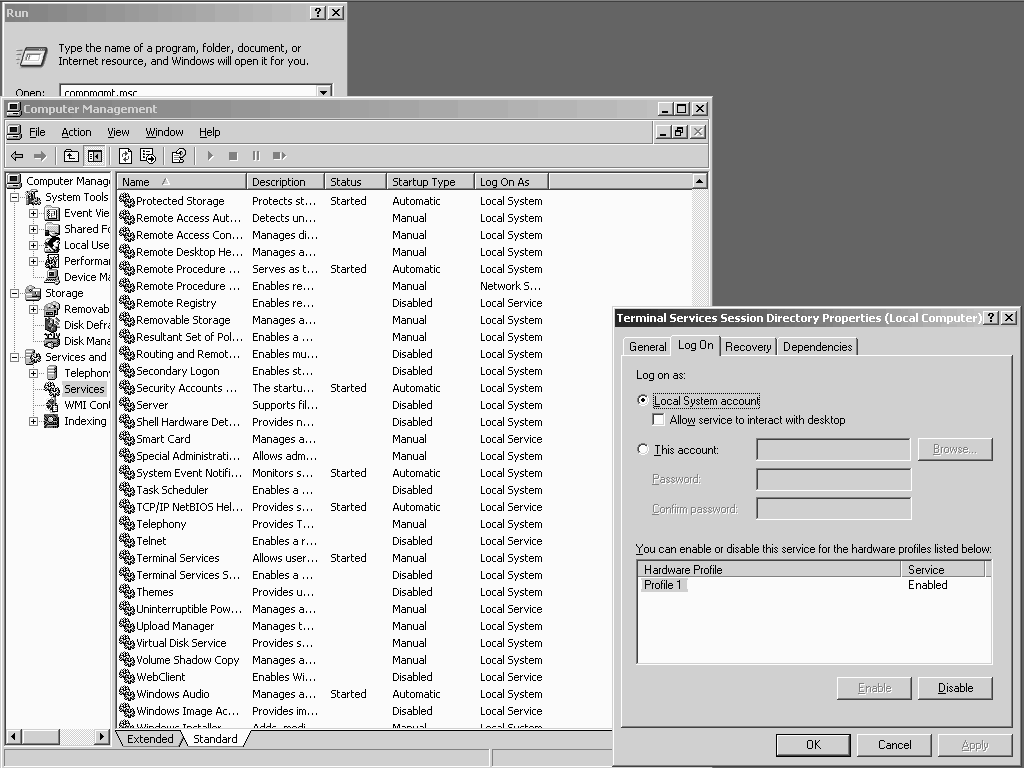Click the This account text field
Screen dimensions: 1024x768
(x=833, y=449)
